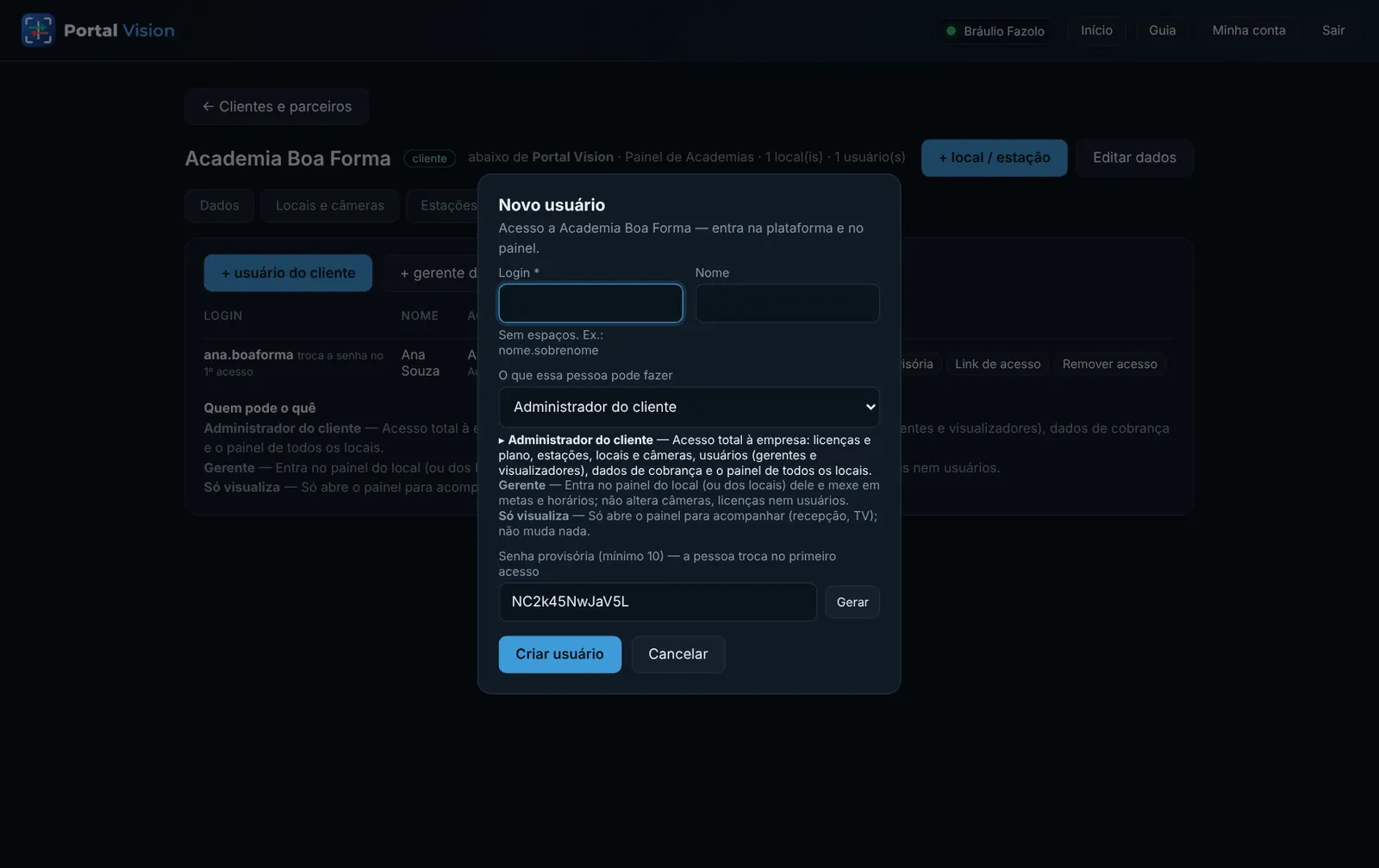
Task: Click Link de acesso for ana.boaforma
Action: [997, 365]
